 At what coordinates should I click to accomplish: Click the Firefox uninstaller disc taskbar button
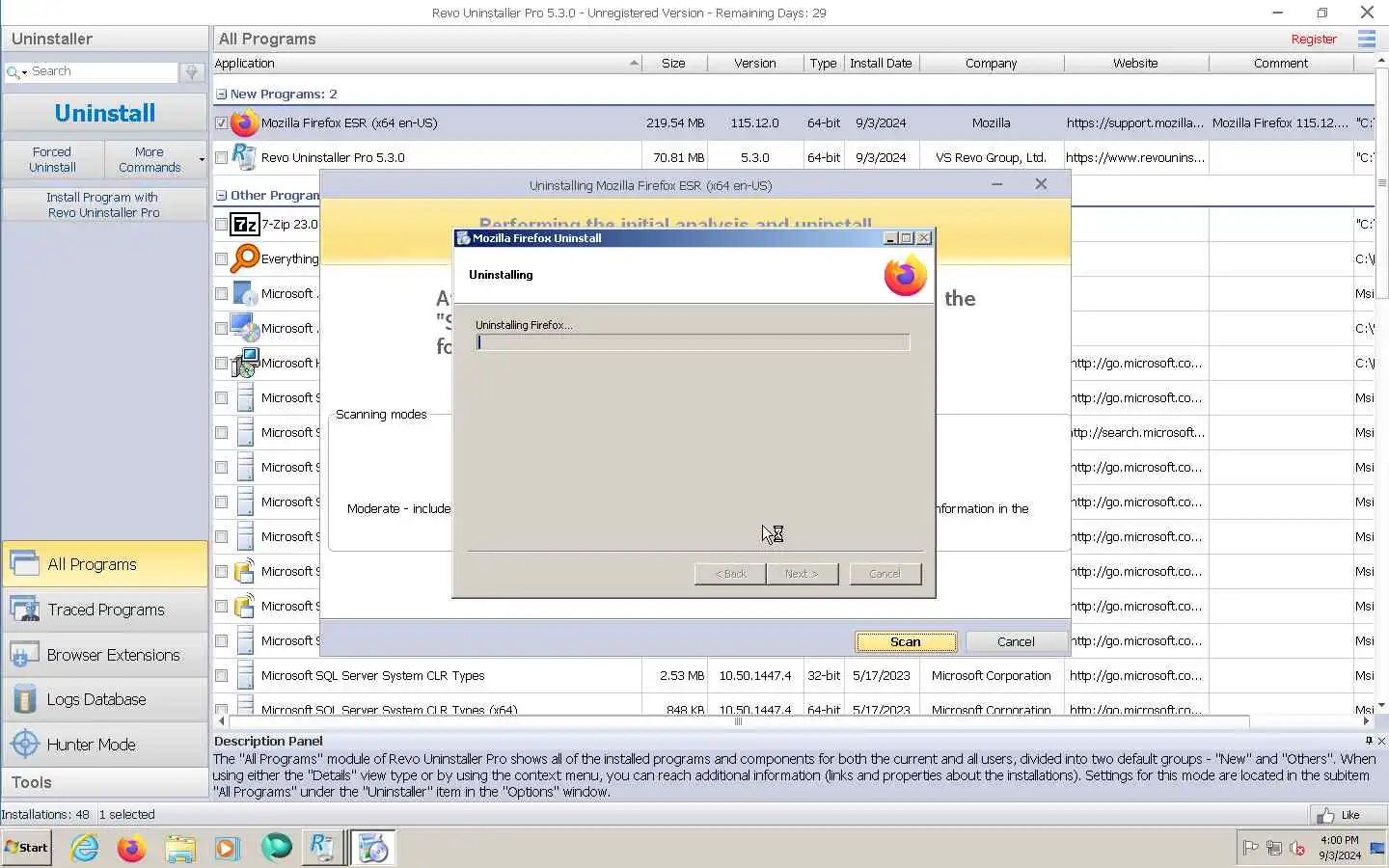pos(372,848)
